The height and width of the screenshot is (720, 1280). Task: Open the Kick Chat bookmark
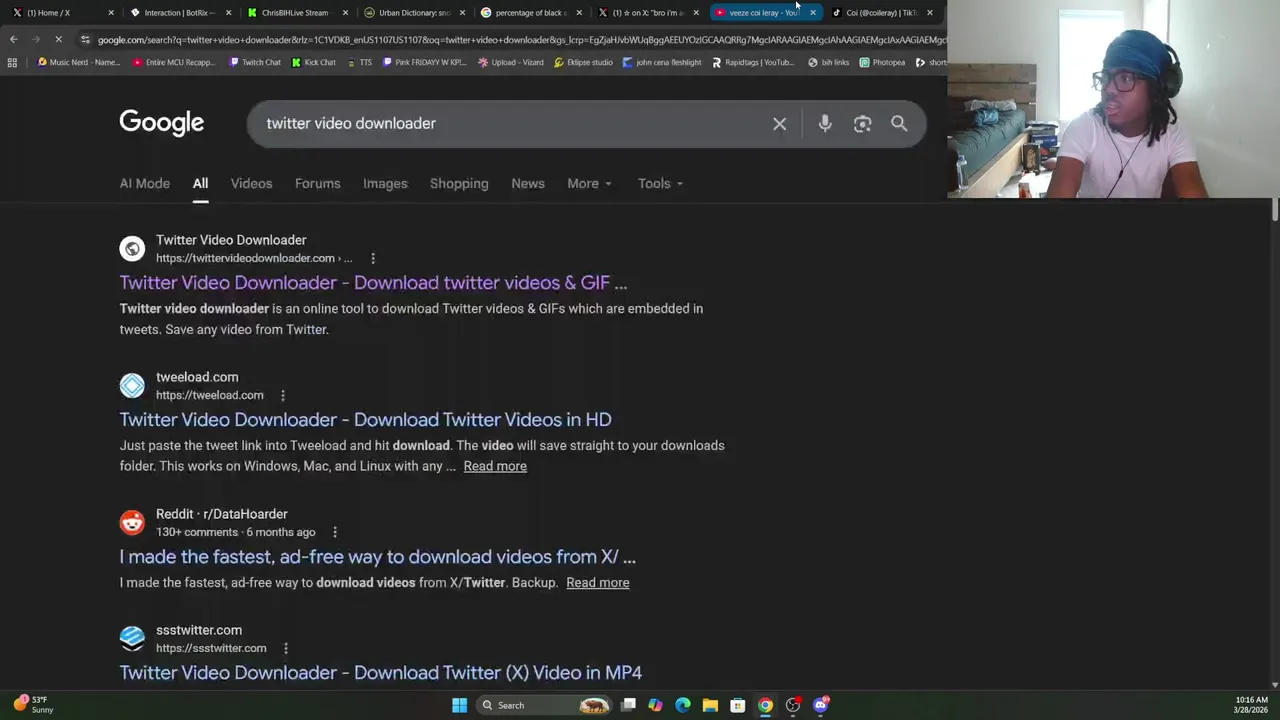coord(314,62)
